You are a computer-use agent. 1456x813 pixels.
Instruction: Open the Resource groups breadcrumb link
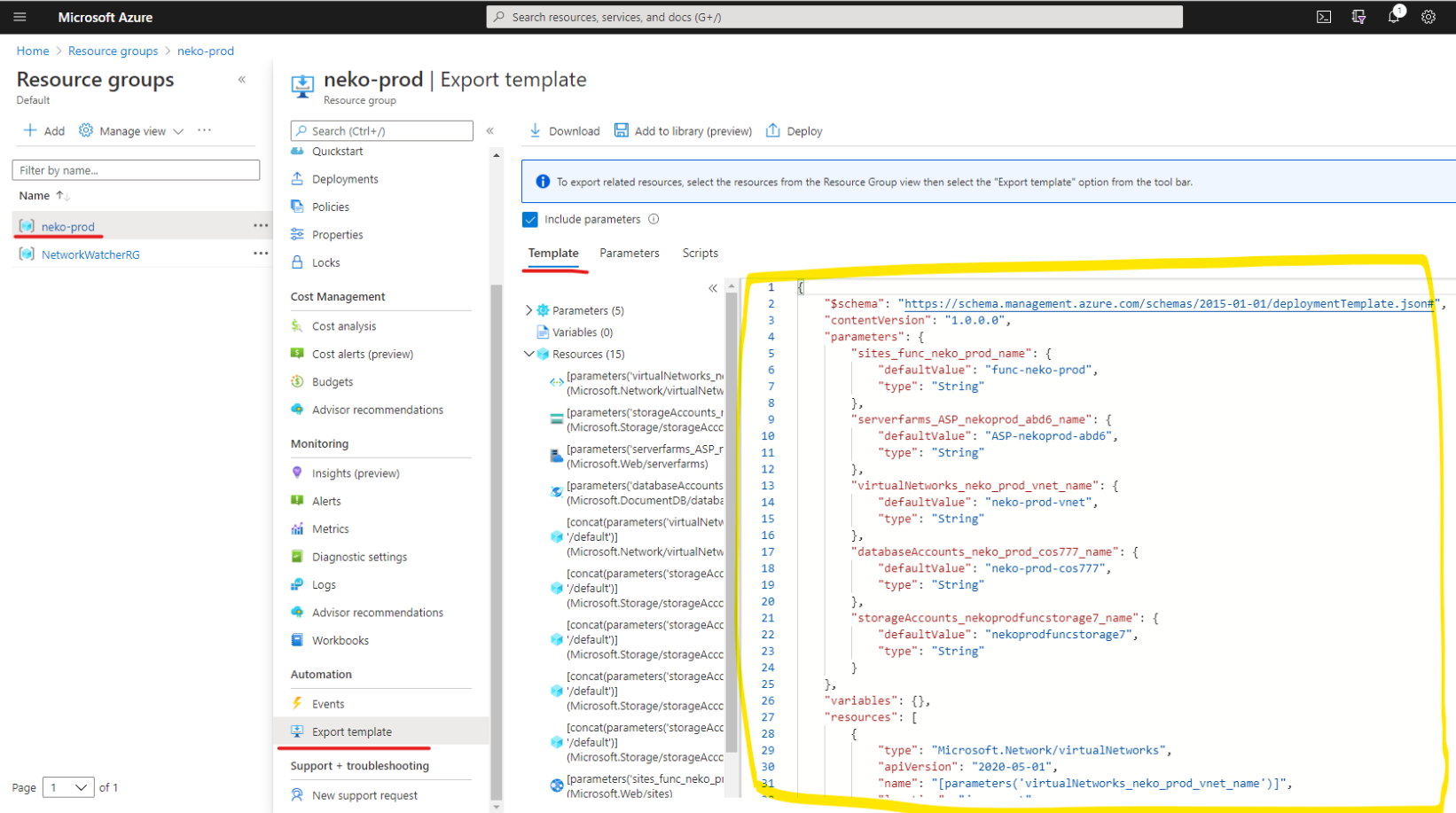click(113, 51)
